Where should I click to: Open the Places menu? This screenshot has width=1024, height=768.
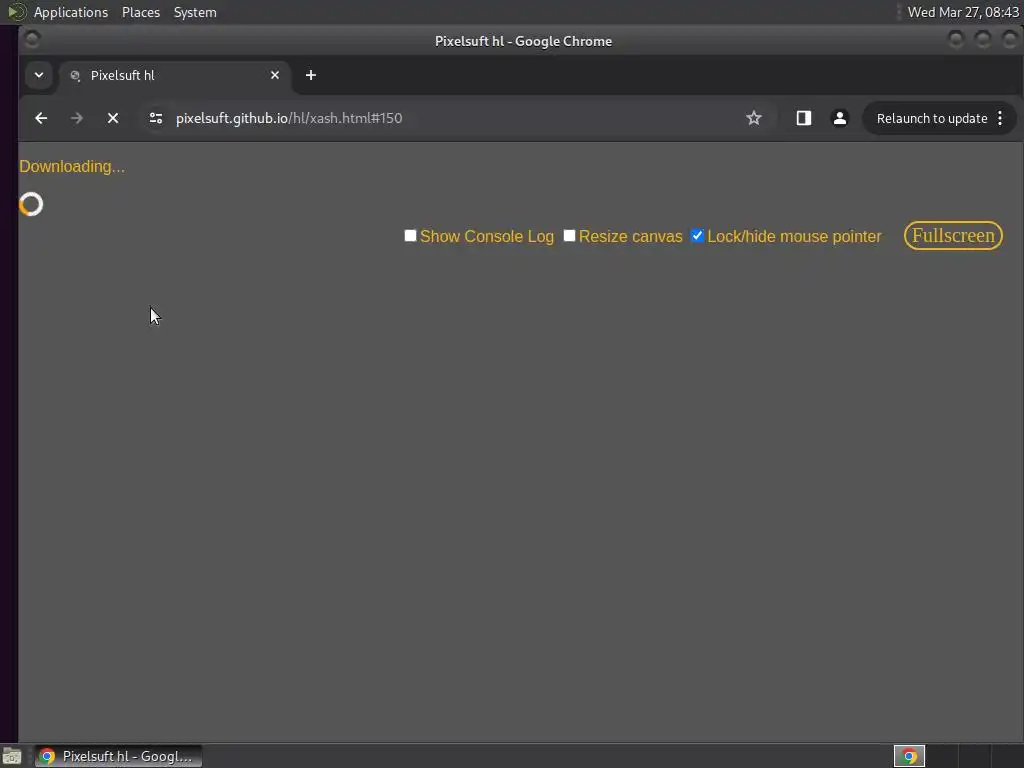pyautogui.click(x=141, y=12)
